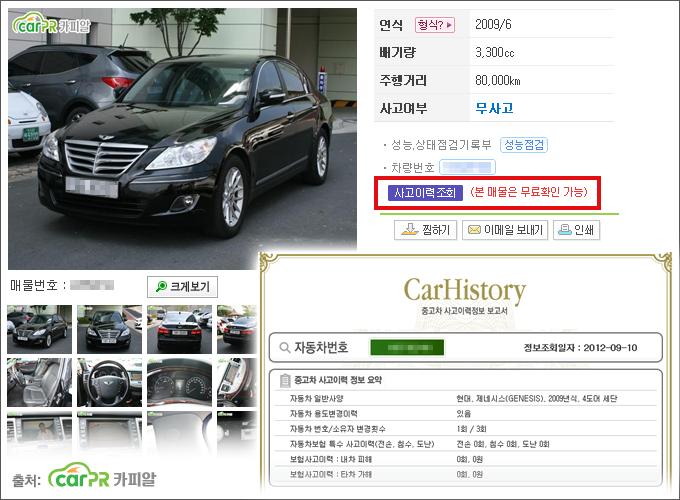The image size is (680, 500).
Task: Click the CarPR 카피알 source logo at bottom
Action: [102, 477]
